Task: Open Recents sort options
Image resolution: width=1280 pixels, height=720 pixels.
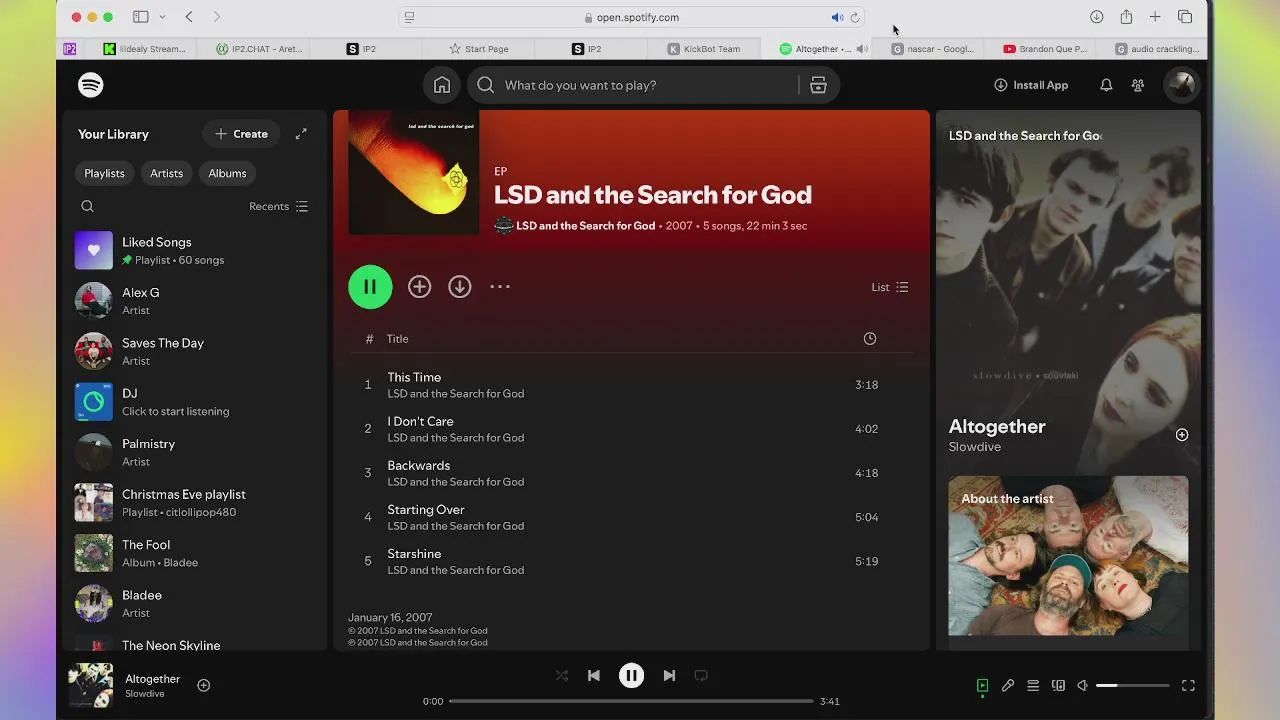Action: tap(279, 206)
